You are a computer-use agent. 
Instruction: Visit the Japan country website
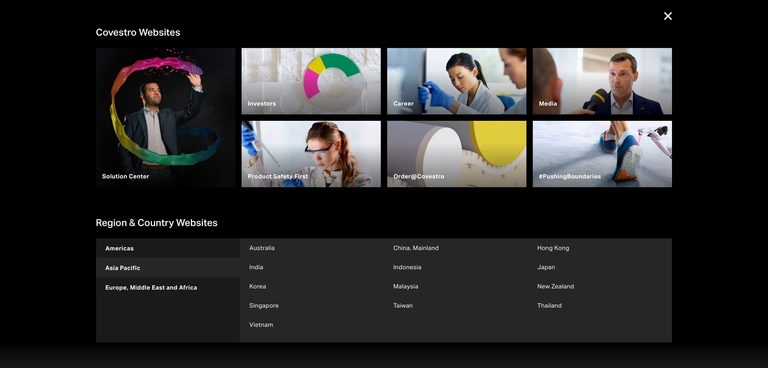click(x=546, y=267)
